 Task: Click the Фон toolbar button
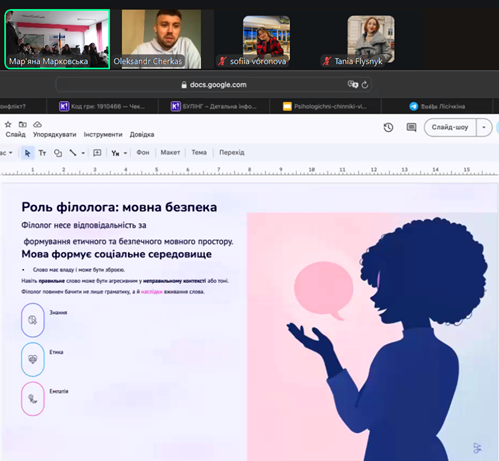point(143,152)
